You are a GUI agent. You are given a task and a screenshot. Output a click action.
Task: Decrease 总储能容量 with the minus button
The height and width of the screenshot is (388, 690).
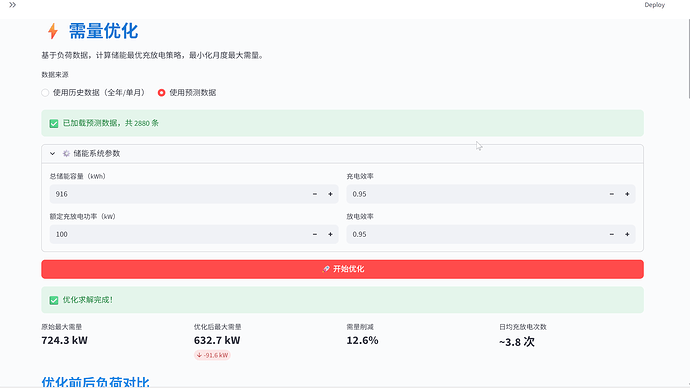[315, 194]
